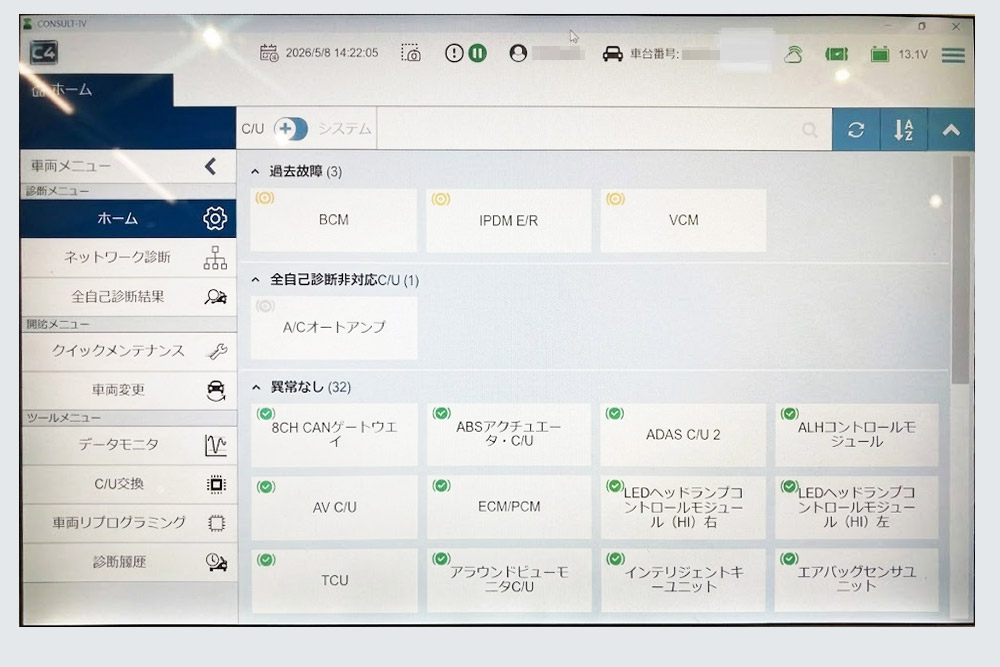Click the search input field

(x=604, y=129)
